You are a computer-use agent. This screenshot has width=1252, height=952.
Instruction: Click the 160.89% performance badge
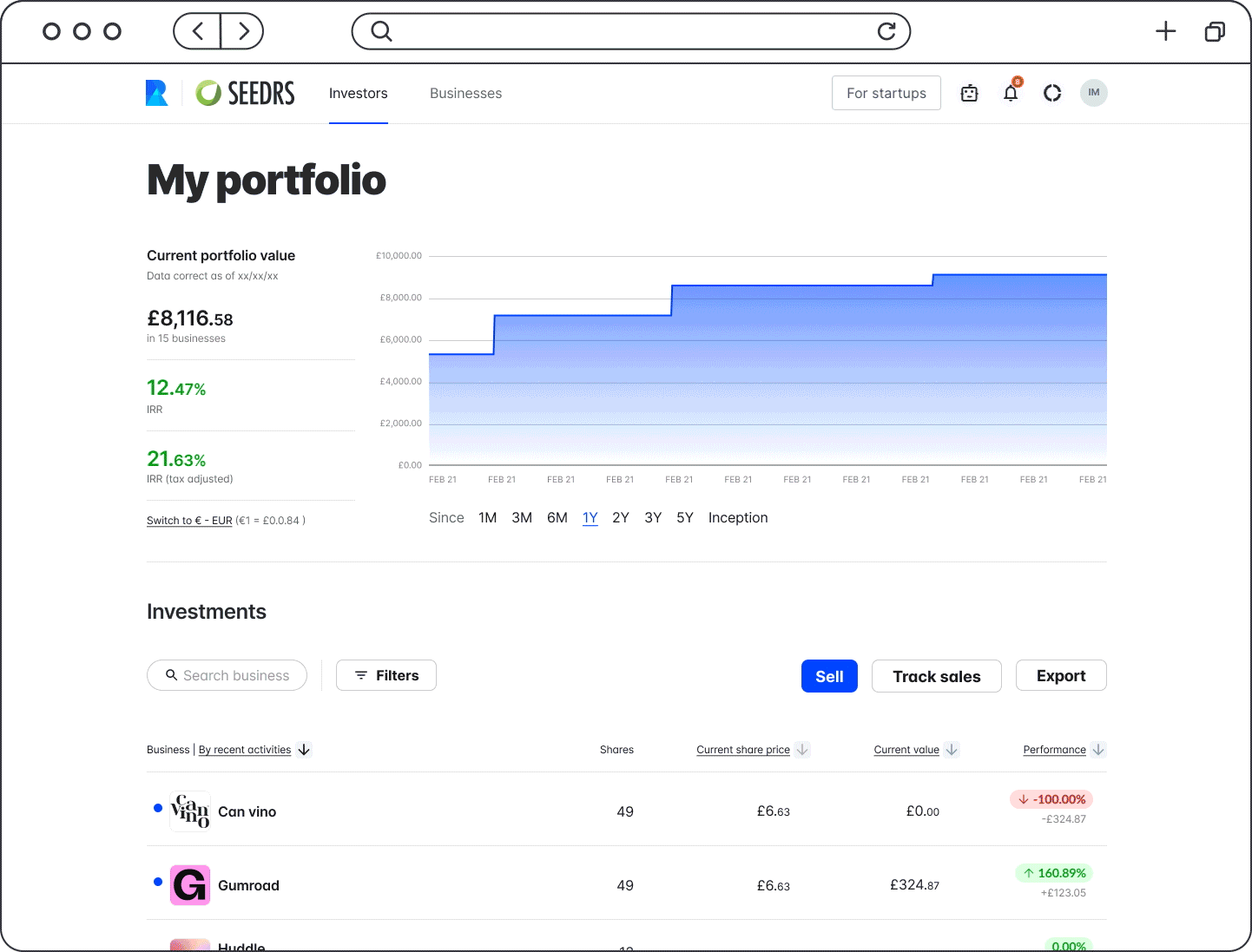pos(1054,873)
